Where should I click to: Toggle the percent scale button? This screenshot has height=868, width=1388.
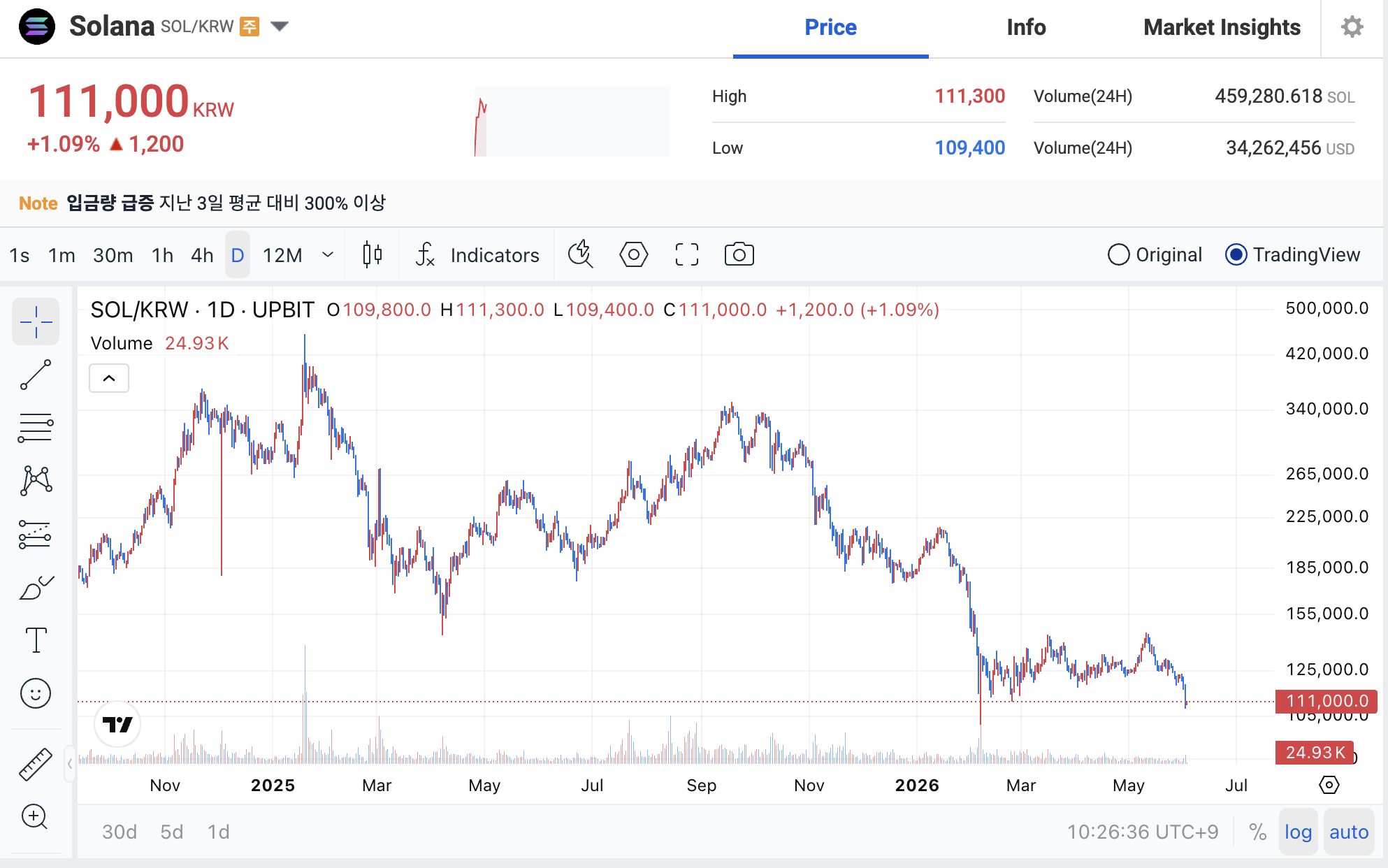pos(1257,832)
